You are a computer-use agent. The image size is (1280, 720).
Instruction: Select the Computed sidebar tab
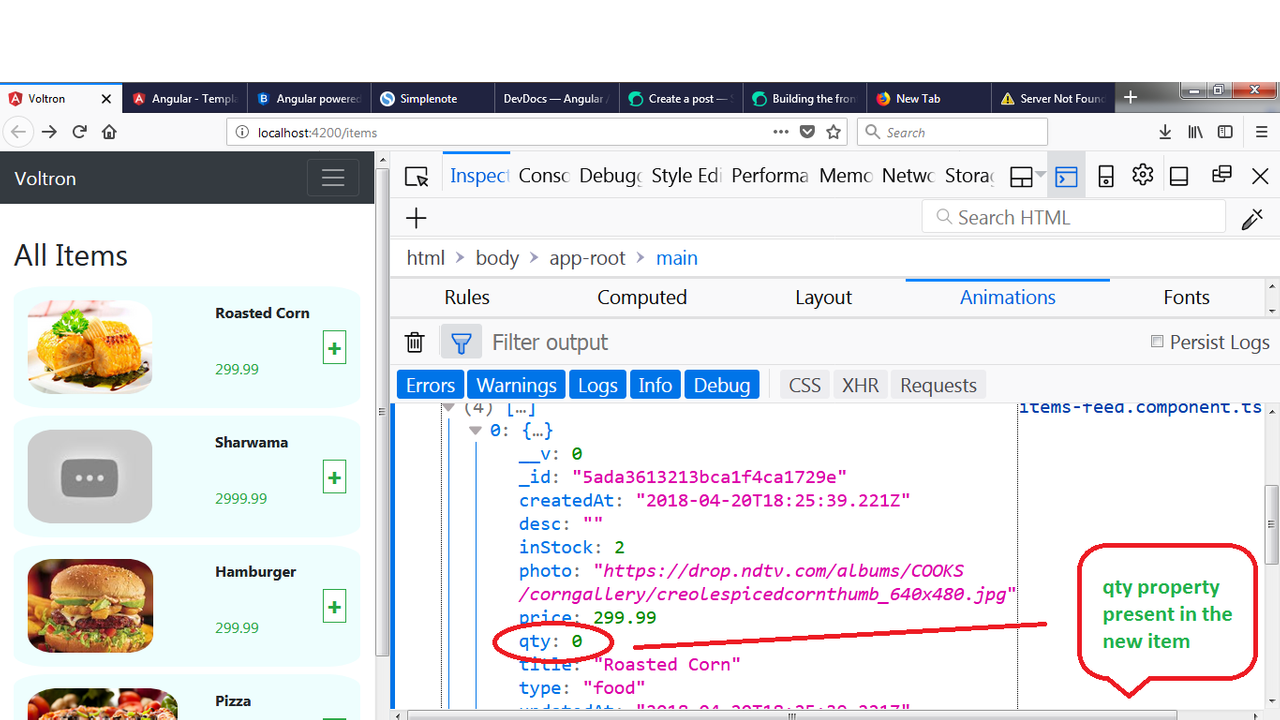point(642,297)
